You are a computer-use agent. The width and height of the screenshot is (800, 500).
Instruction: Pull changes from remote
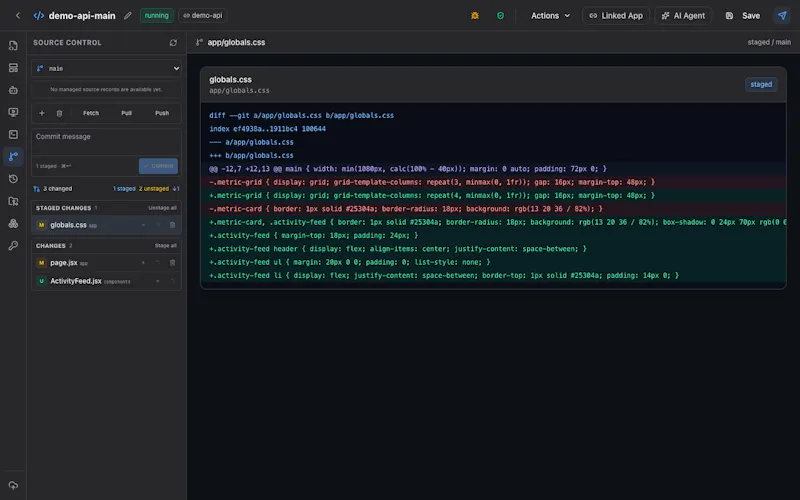pyautogui.click(x=127, y=113)
